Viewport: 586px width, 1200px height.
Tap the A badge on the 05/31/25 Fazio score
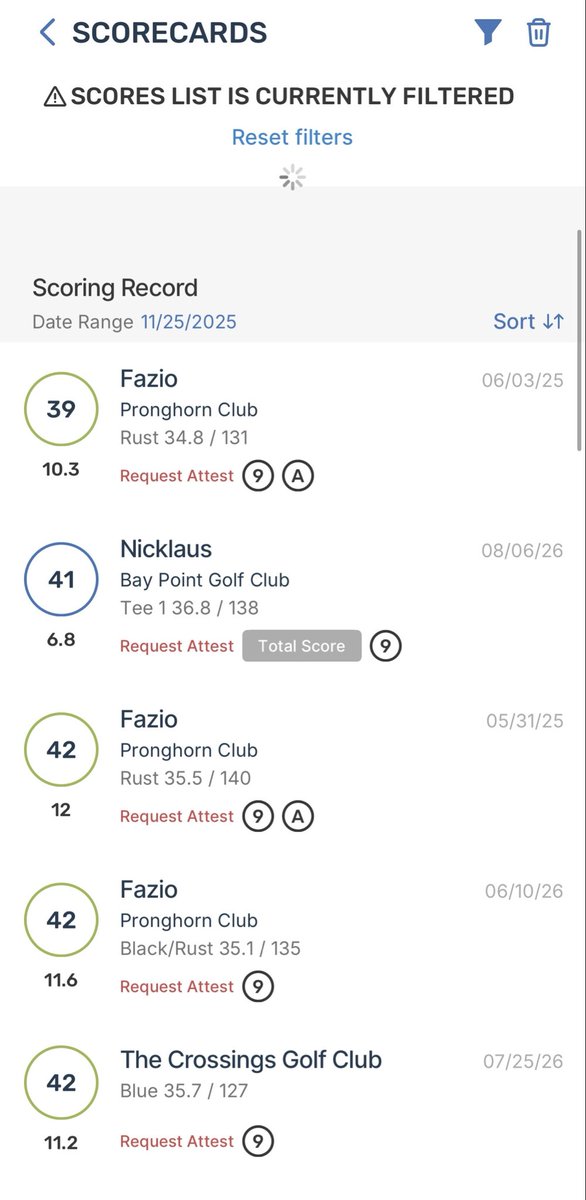click(298, 816)
